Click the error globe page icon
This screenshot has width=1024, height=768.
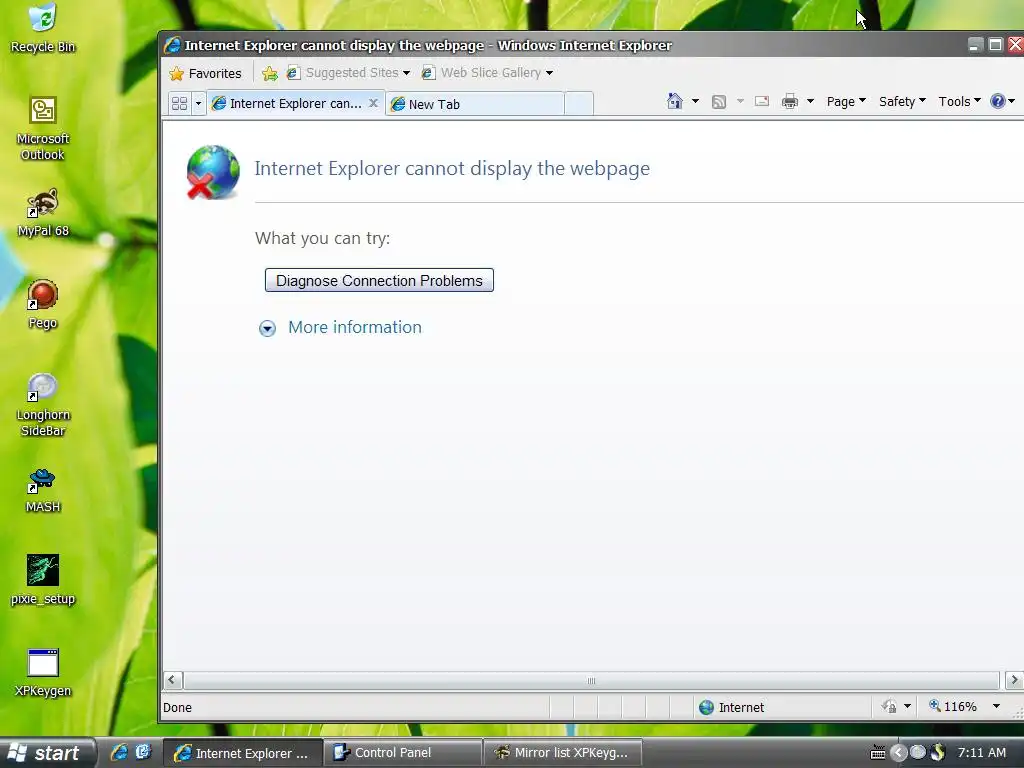212,172
